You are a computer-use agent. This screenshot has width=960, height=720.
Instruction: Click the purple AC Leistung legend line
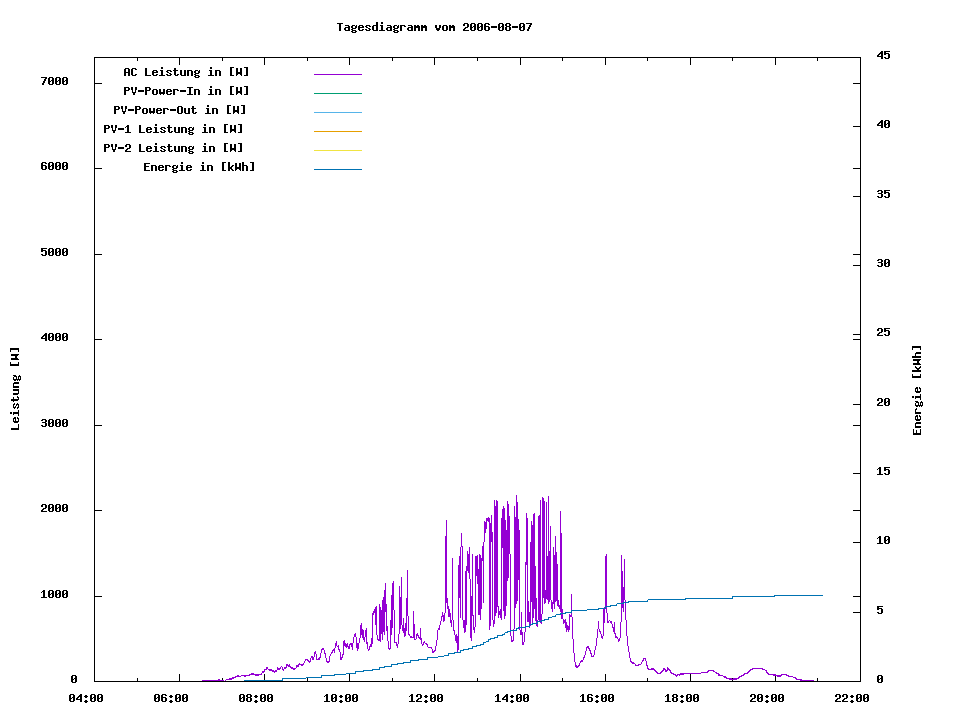point(337,74)
